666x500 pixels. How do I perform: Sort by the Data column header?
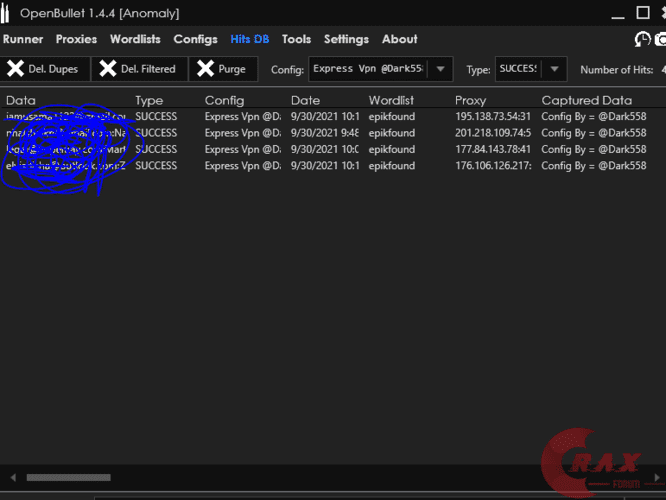click(21, 100)
